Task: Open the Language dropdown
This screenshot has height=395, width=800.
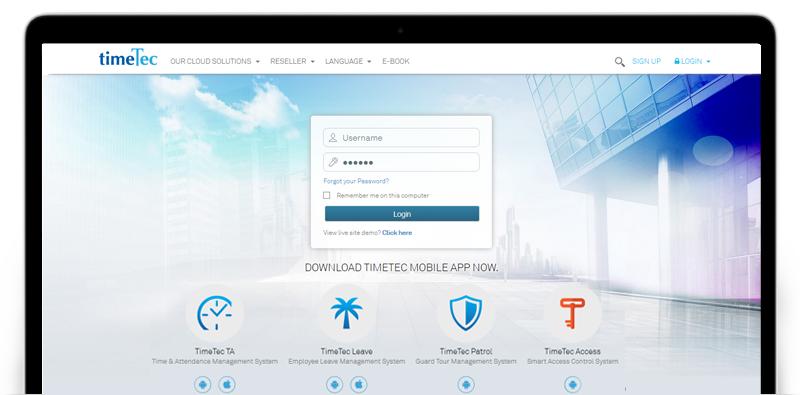Action: point(348,61)
